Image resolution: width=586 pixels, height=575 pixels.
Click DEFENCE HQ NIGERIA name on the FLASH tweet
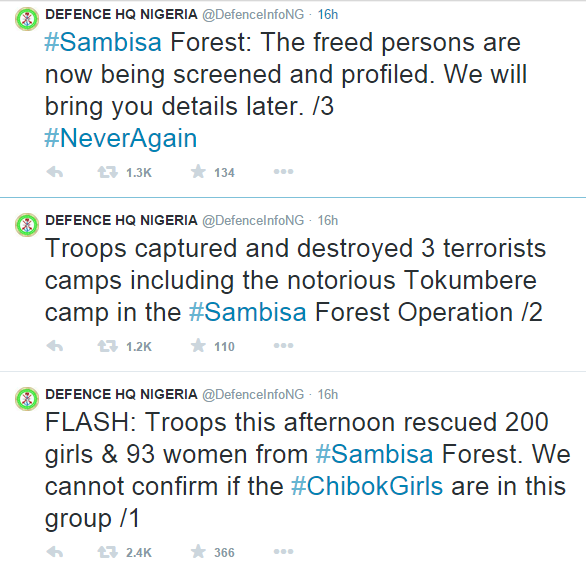[121, 394]
